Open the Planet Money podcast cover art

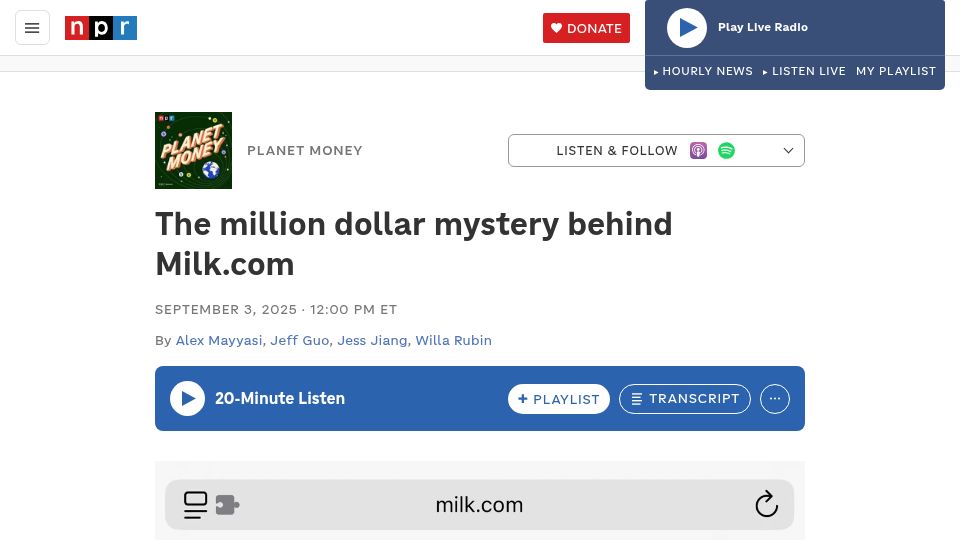point(193,151)
